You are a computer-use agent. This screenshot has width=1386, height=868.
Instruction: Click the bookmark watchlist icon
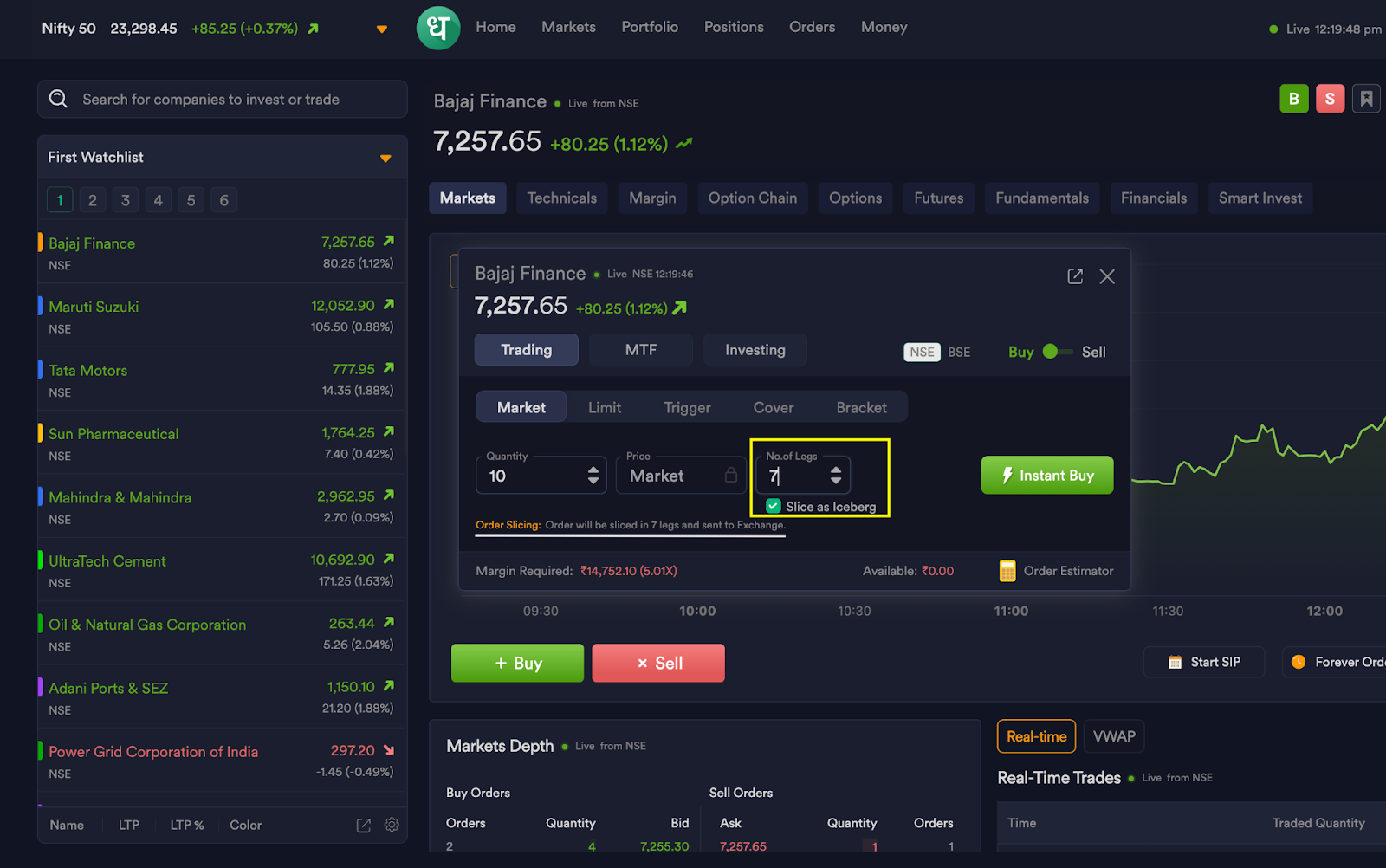click(x=1366, y=99)
